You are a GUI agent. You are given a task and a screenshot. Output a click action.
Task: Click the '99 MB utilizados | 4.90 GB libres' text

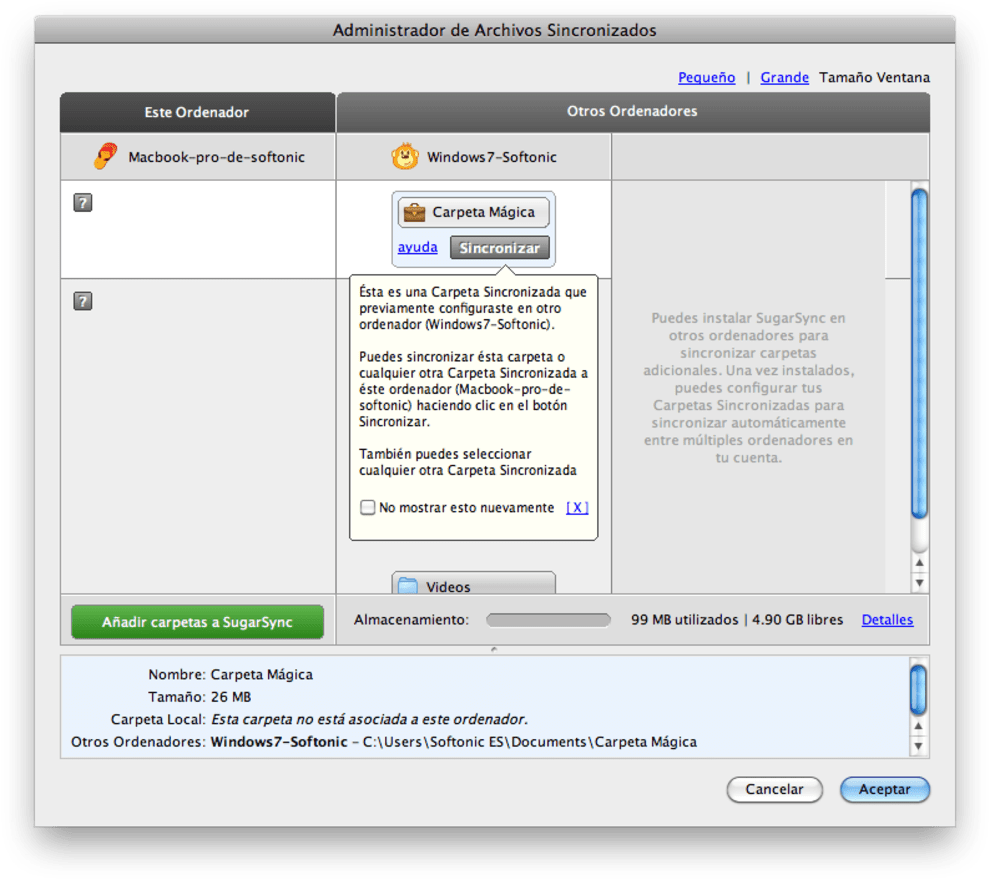point(737,620)
